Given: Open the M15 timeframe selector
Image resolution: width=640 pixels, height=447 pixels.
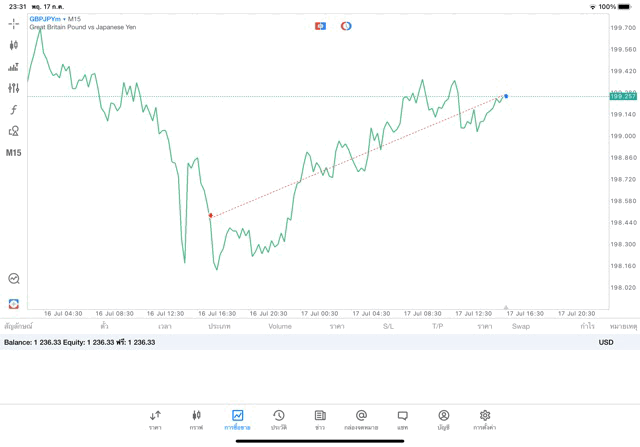Looking at the screenshot, I should [x=14, y=153].
